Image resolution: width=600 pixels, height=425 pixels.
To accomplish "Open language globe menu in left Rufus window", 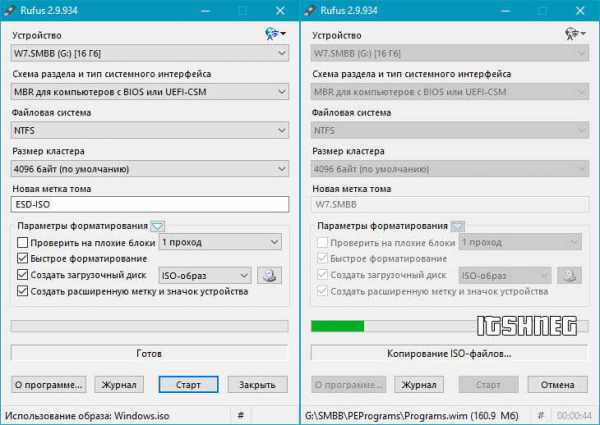I will coord(275,34).
